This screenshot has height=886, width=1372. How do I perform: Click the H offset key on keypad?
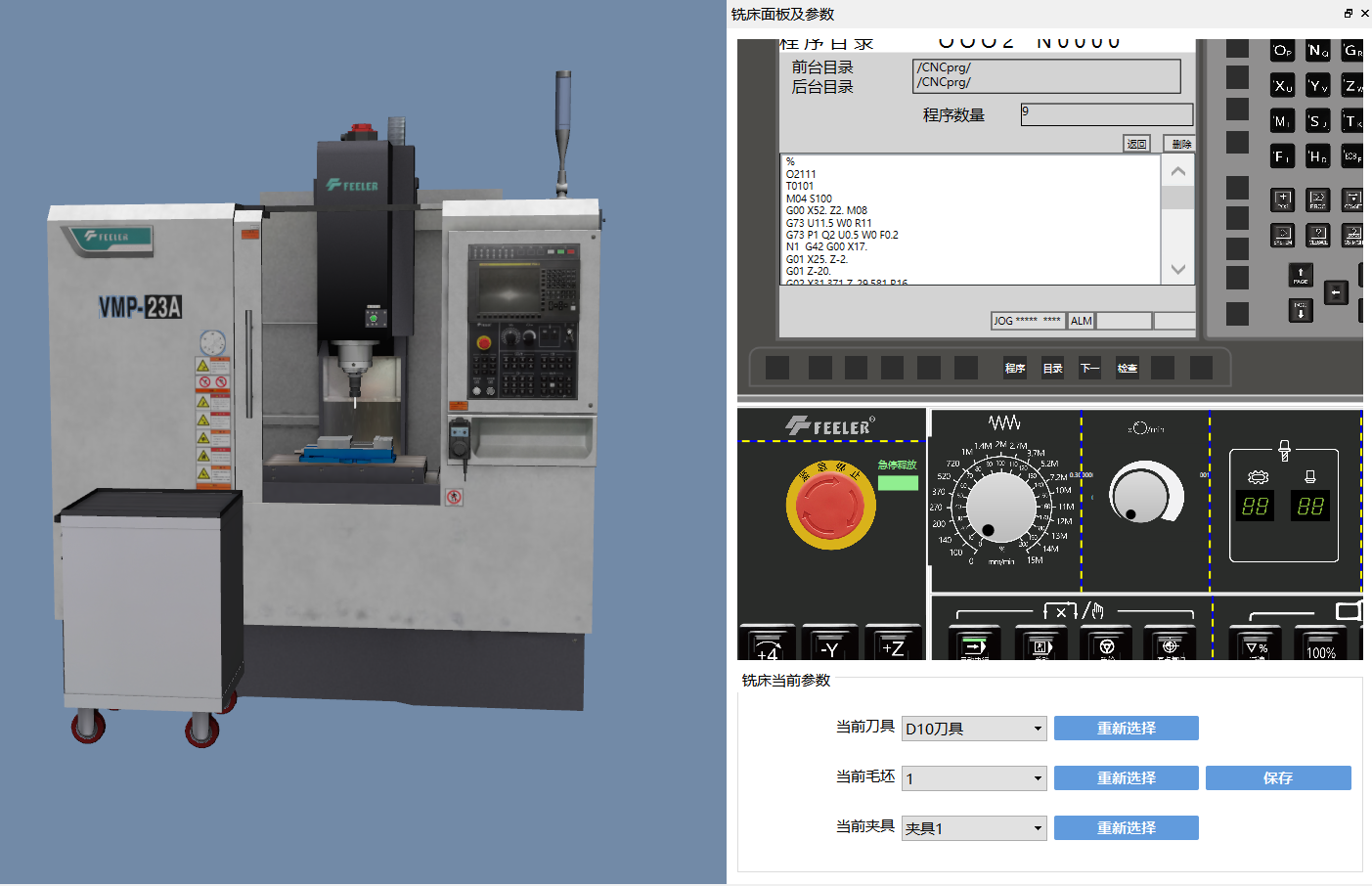pyautogui.click(x=1318, y=156)
